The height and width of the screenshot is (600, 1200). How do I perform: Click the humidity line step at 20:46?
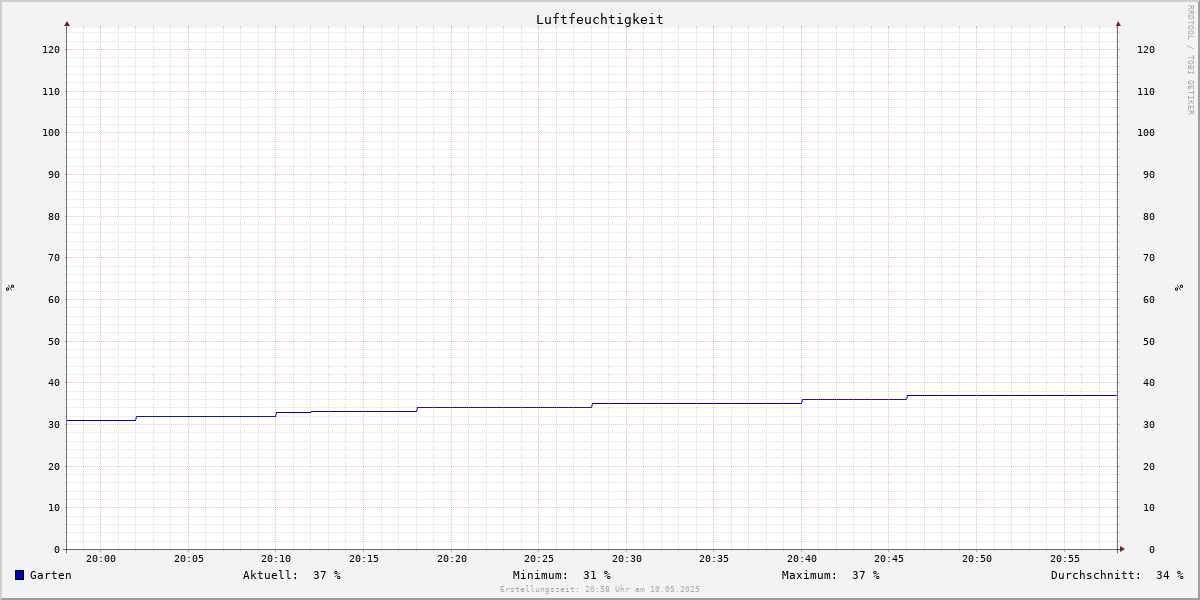tap(907, 397)
